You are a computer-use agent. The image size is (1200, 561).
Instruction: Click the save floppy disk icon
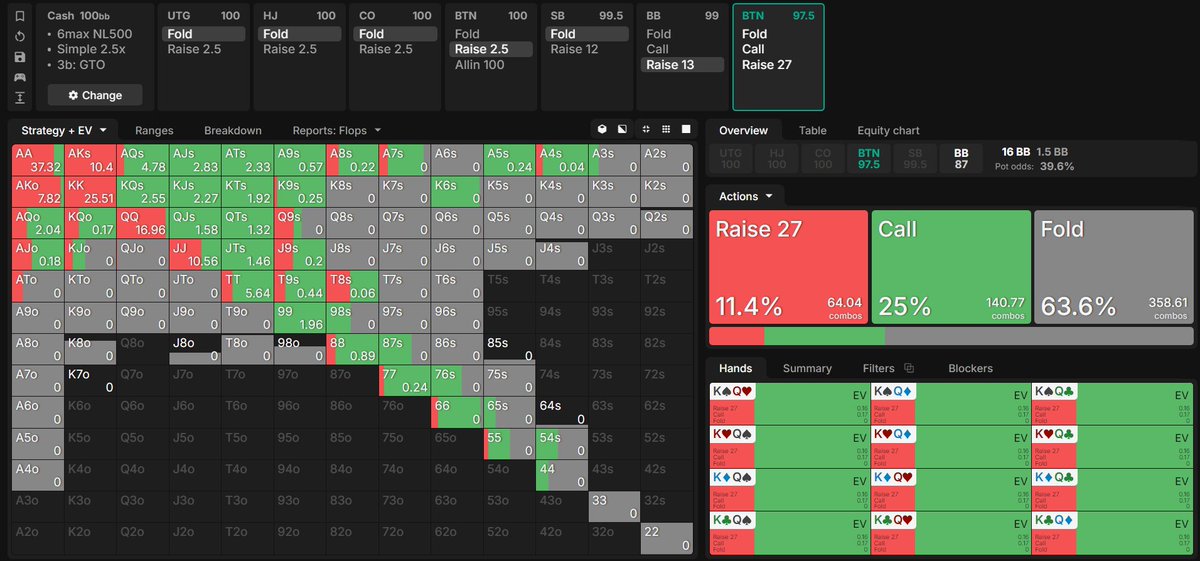(x=20, y=57)
